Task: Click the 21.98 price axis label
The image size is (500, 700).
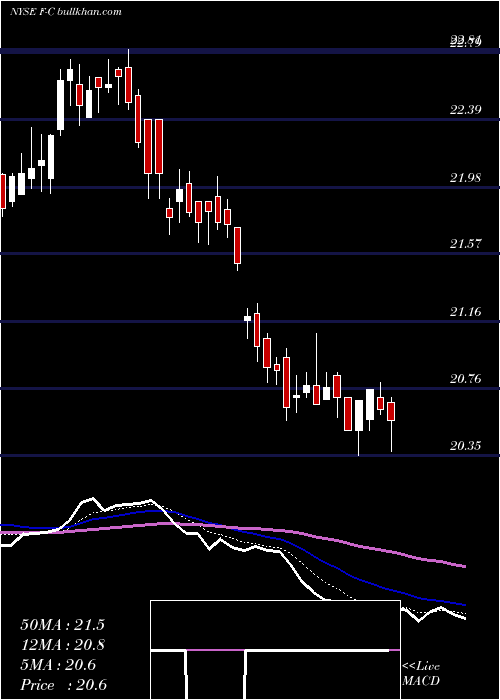Action: point(466,178)
